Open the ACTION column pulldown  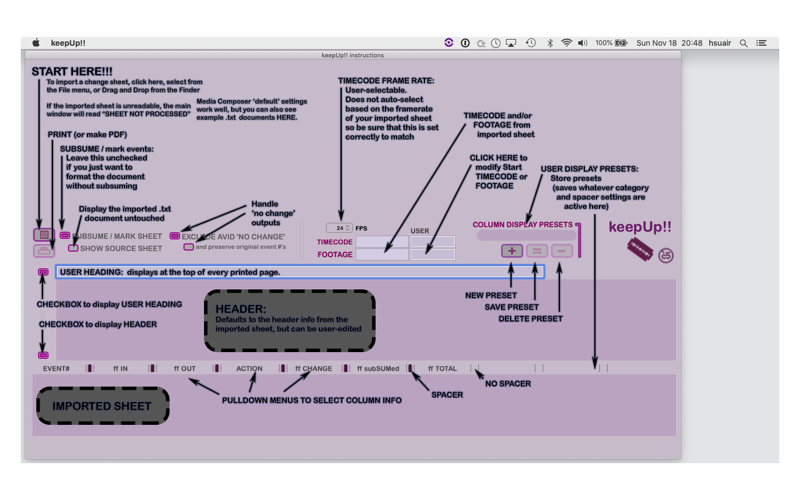click(x=249, y=368)
